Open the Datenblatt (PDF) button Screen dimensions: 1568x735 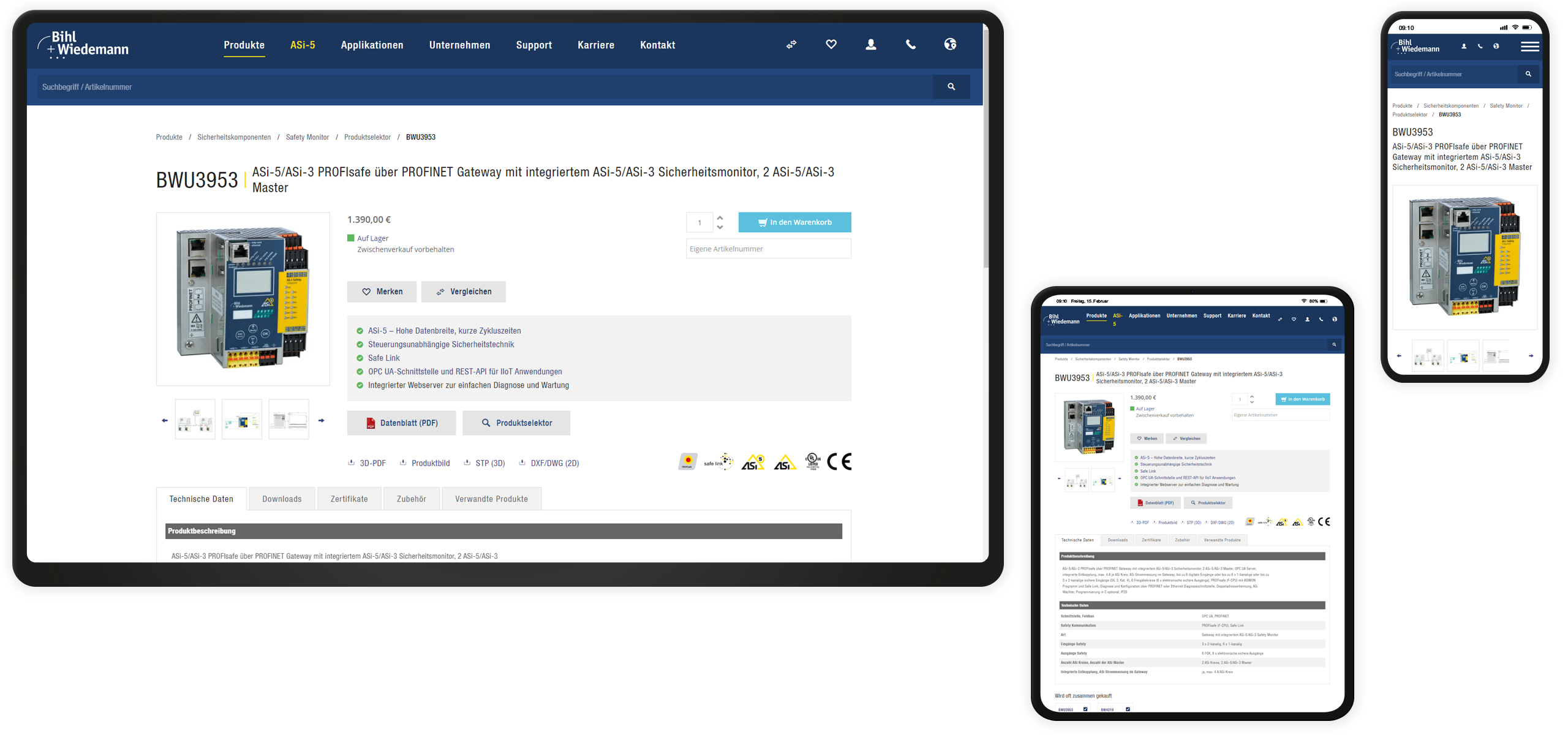click(x=401, y=423)
